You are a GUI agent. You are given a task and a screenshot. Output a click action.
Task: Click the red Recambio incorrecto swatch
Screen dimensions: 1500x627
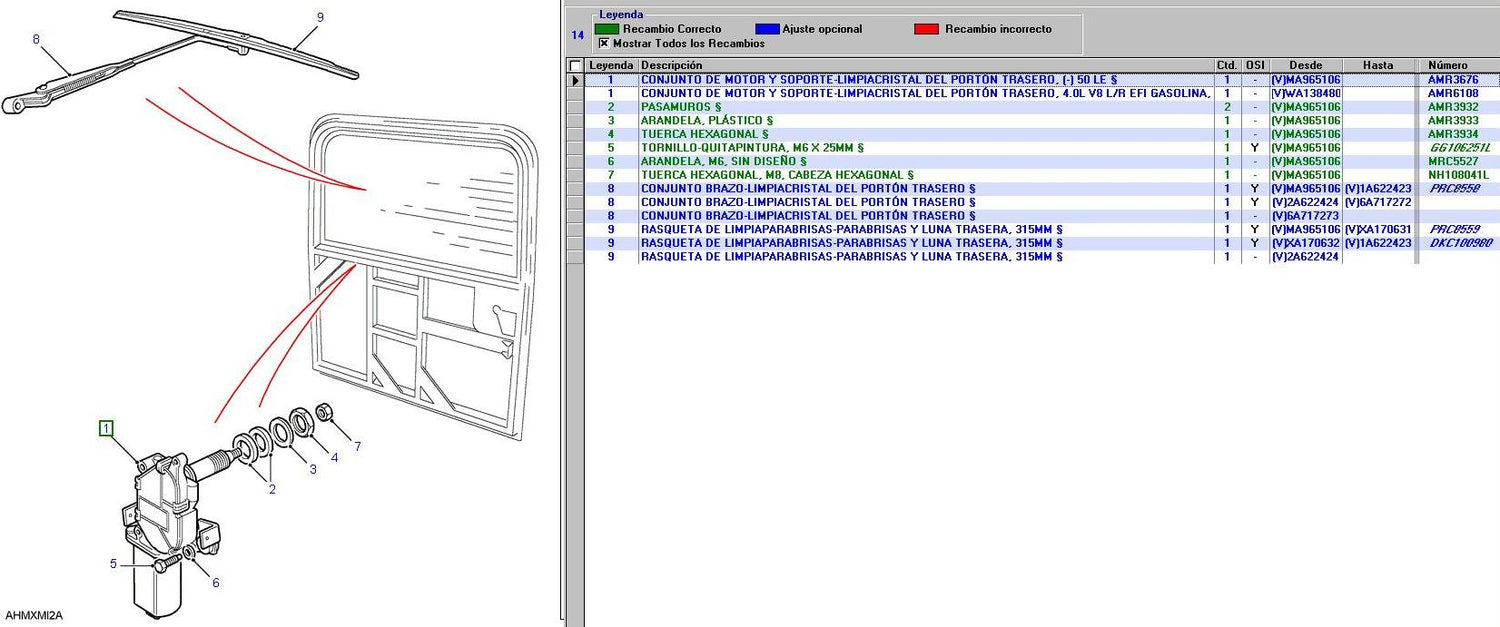click(926, 29)
